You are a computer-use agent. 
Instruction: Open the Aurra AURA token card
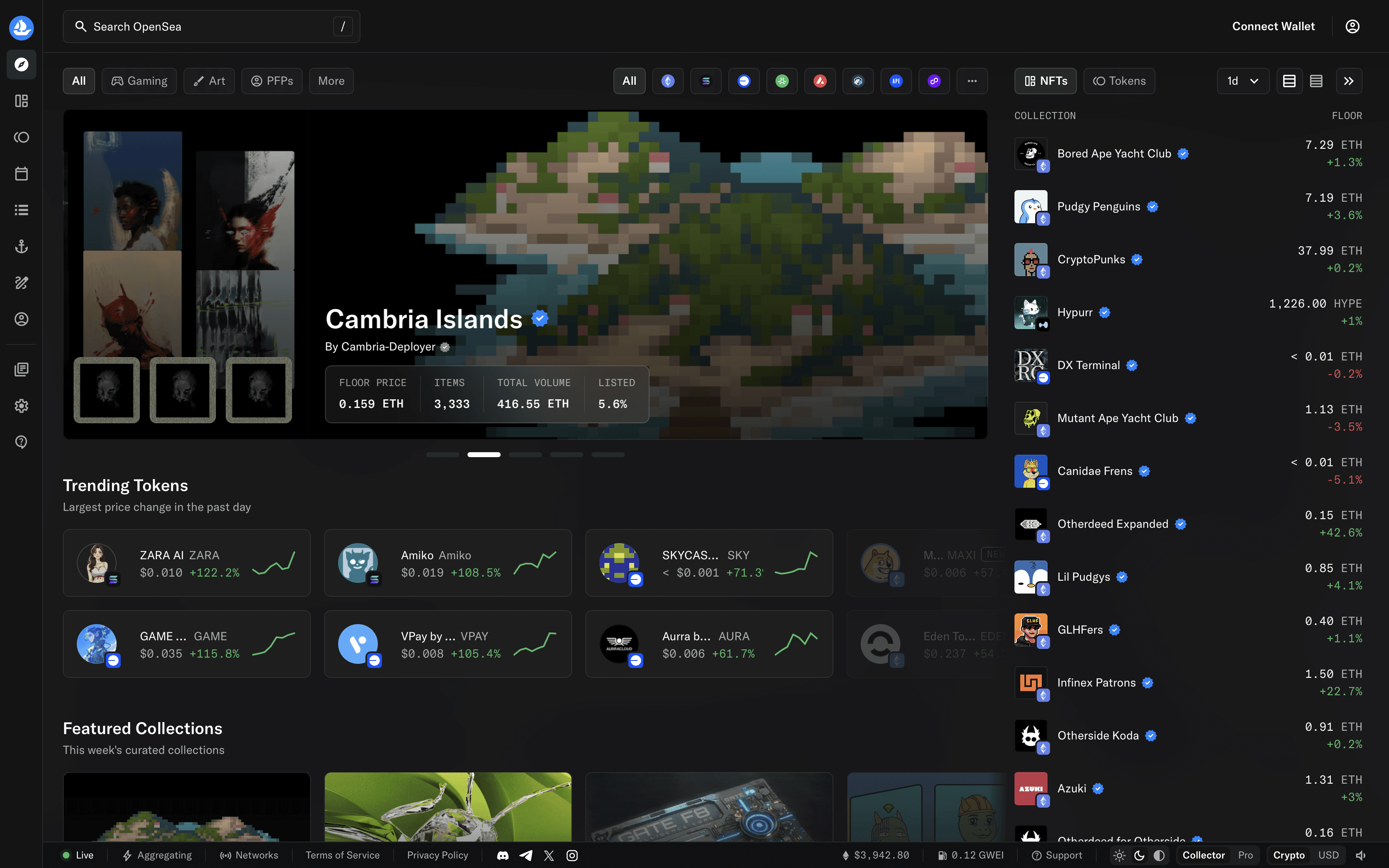[x=709, y=644]
